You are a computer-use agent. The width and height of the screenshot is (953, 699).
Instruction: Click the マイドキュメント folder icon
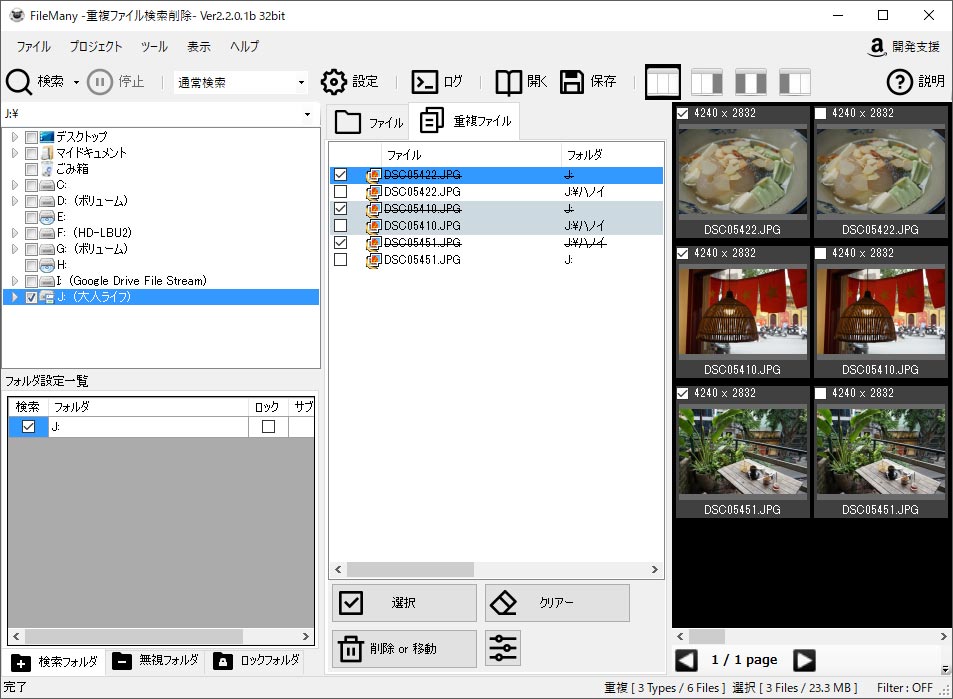[x=47, y=153]
